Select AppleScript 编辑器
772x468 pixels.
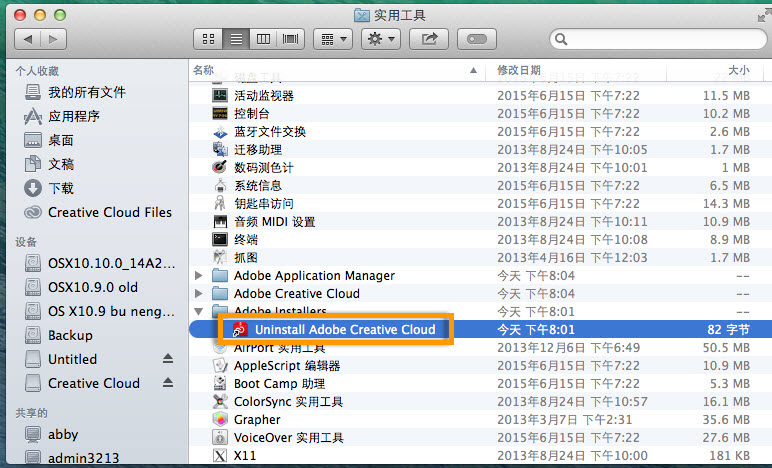coord(287,366)
